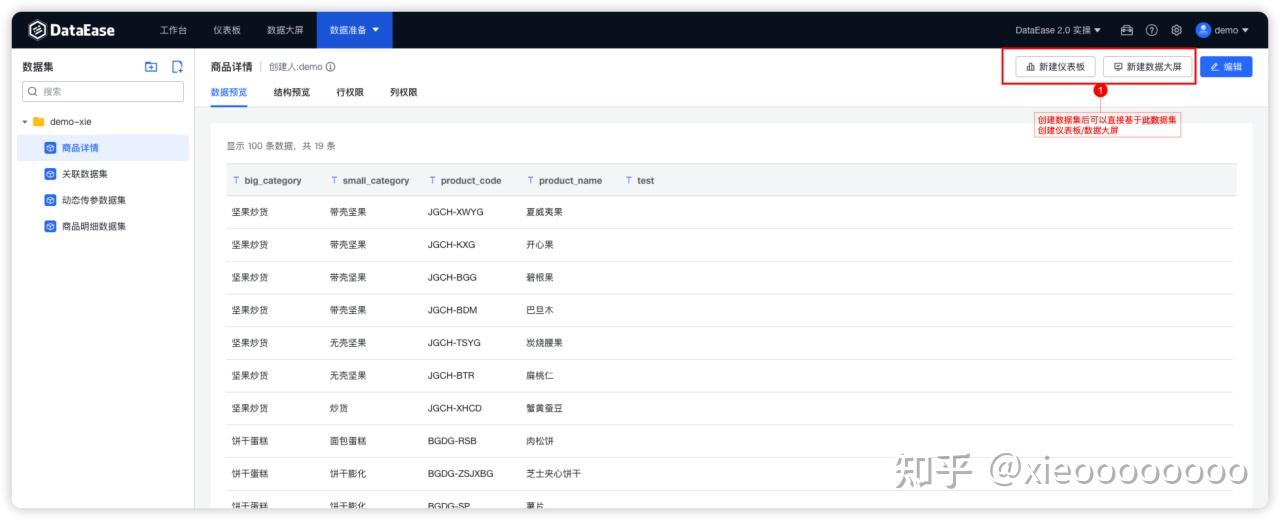This screenshot has height=520, width=1280.
Task: Click the 新建仪表板 button
Action: point(1056,66)
